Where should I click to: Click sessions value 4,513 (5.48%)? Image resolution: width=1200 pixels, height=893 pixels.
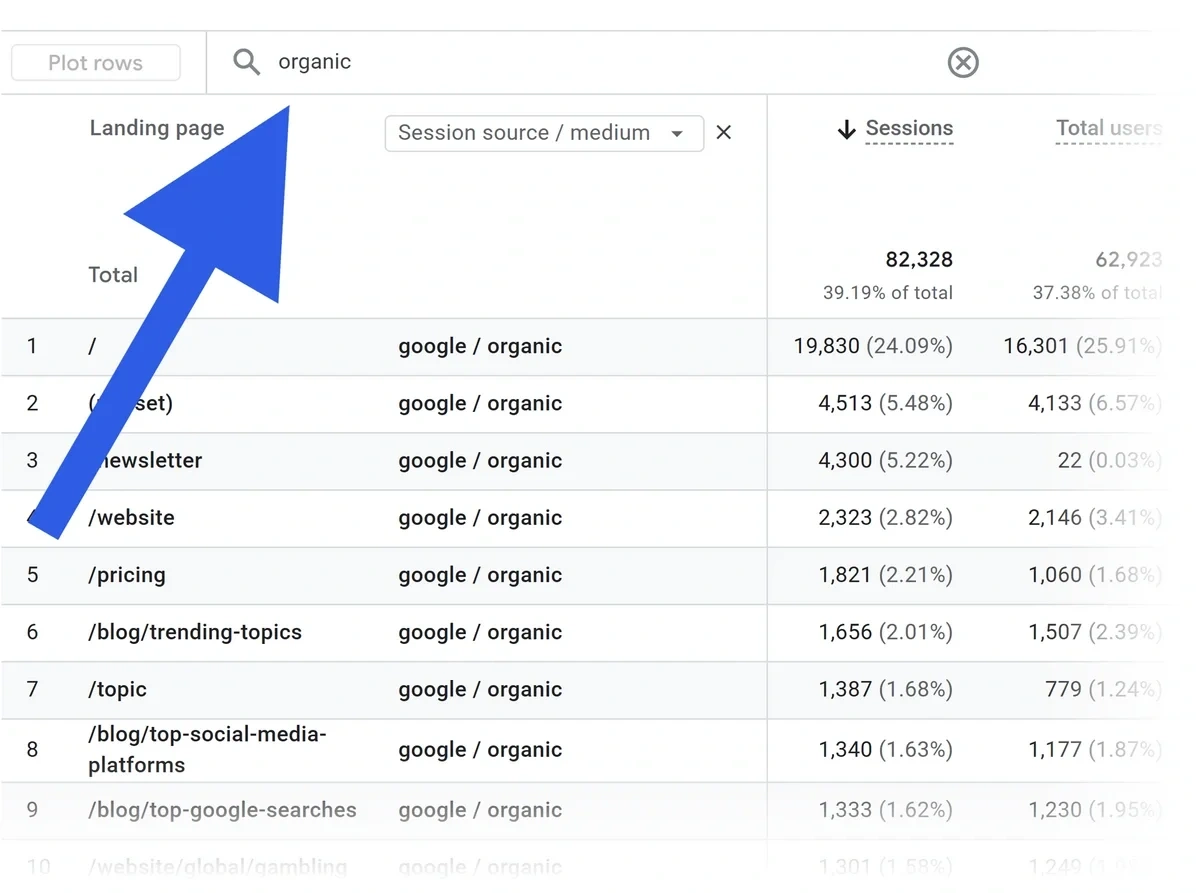[885, 403]
